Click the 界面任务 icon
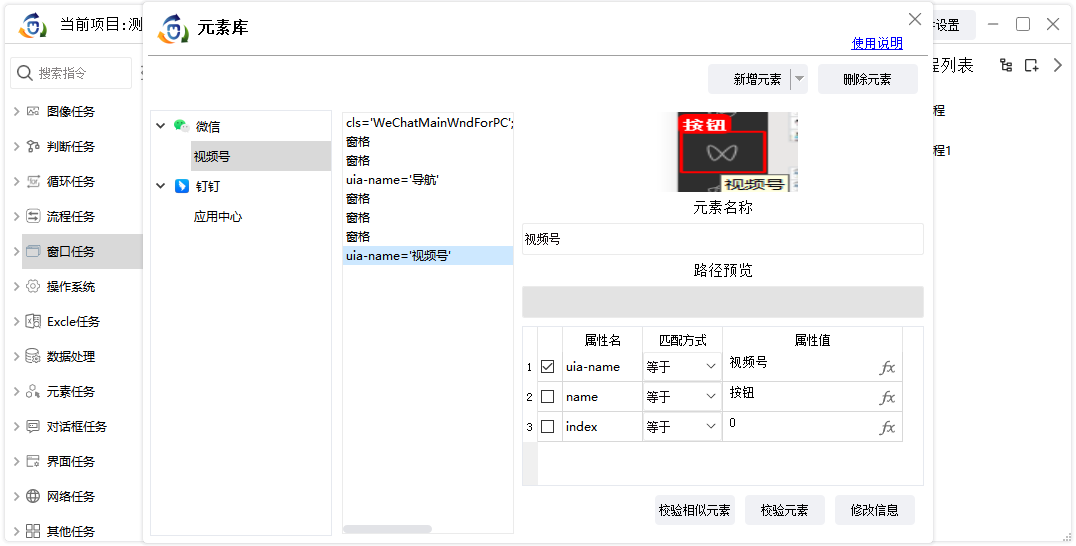The height and width of the screenshot is (546, 1076). (33, 461)
